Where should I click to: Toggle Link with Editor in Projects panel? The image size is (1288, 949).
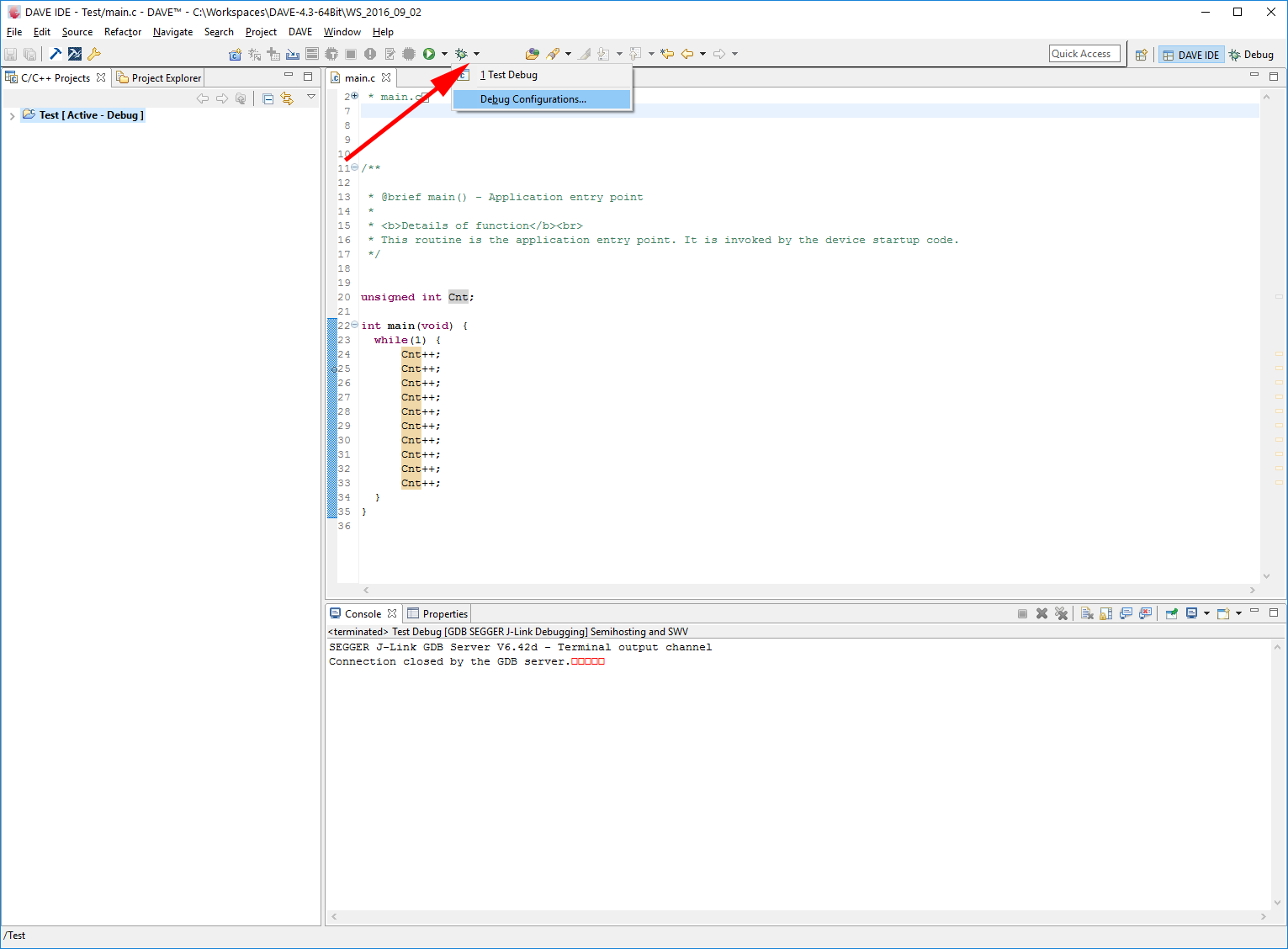point(287,98)
